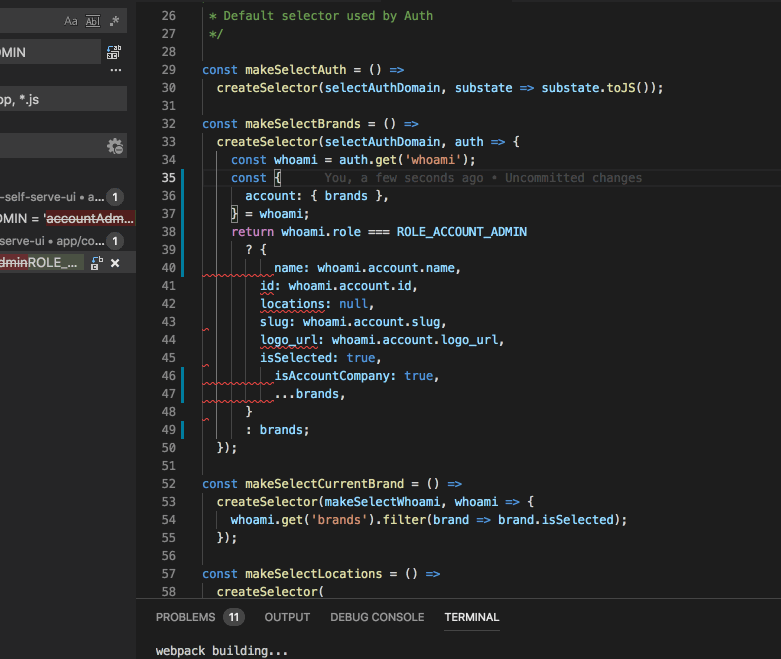Toggle Match Whole Word option

tap(93, 21)
